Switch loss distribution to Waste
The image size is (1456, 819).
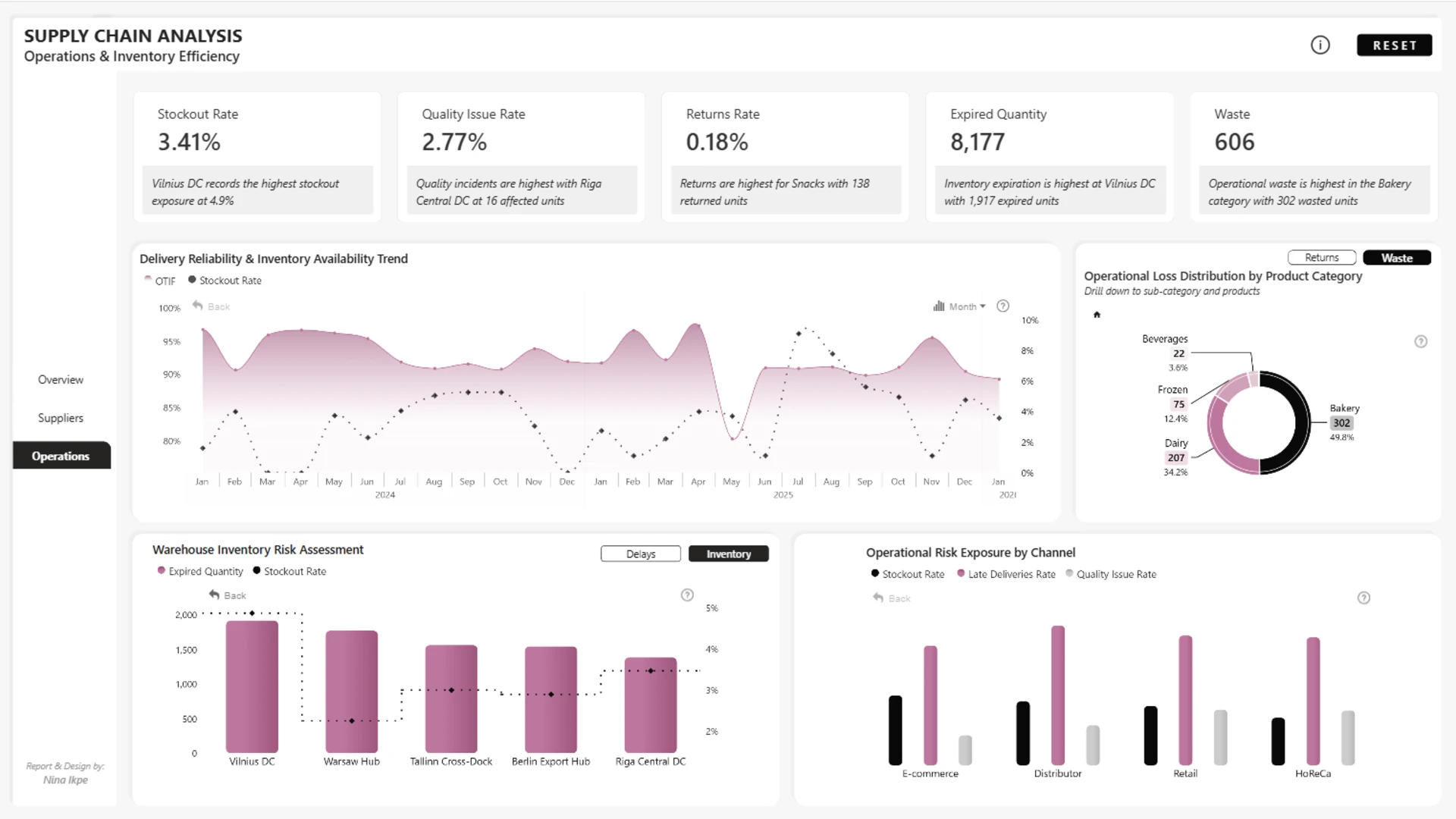[x=1397, y=258]
